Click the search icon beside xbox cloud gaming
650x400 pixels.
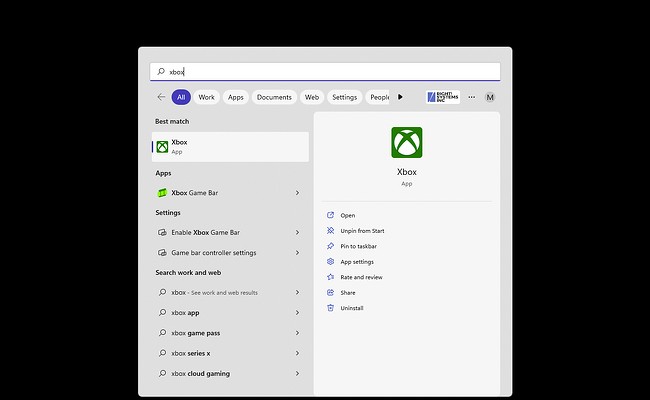tap(162, 373)
